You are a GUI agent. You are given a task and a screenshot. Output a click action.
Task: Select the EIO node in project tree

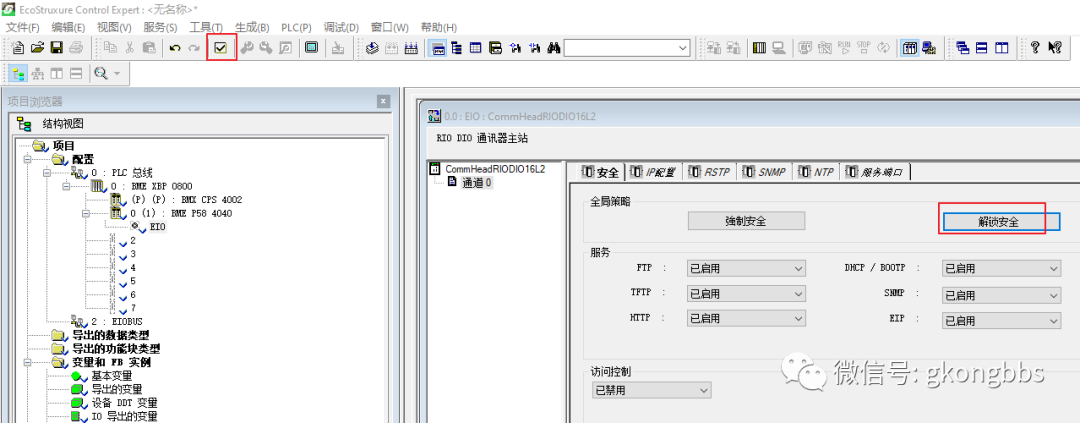(x=158, y=227)
